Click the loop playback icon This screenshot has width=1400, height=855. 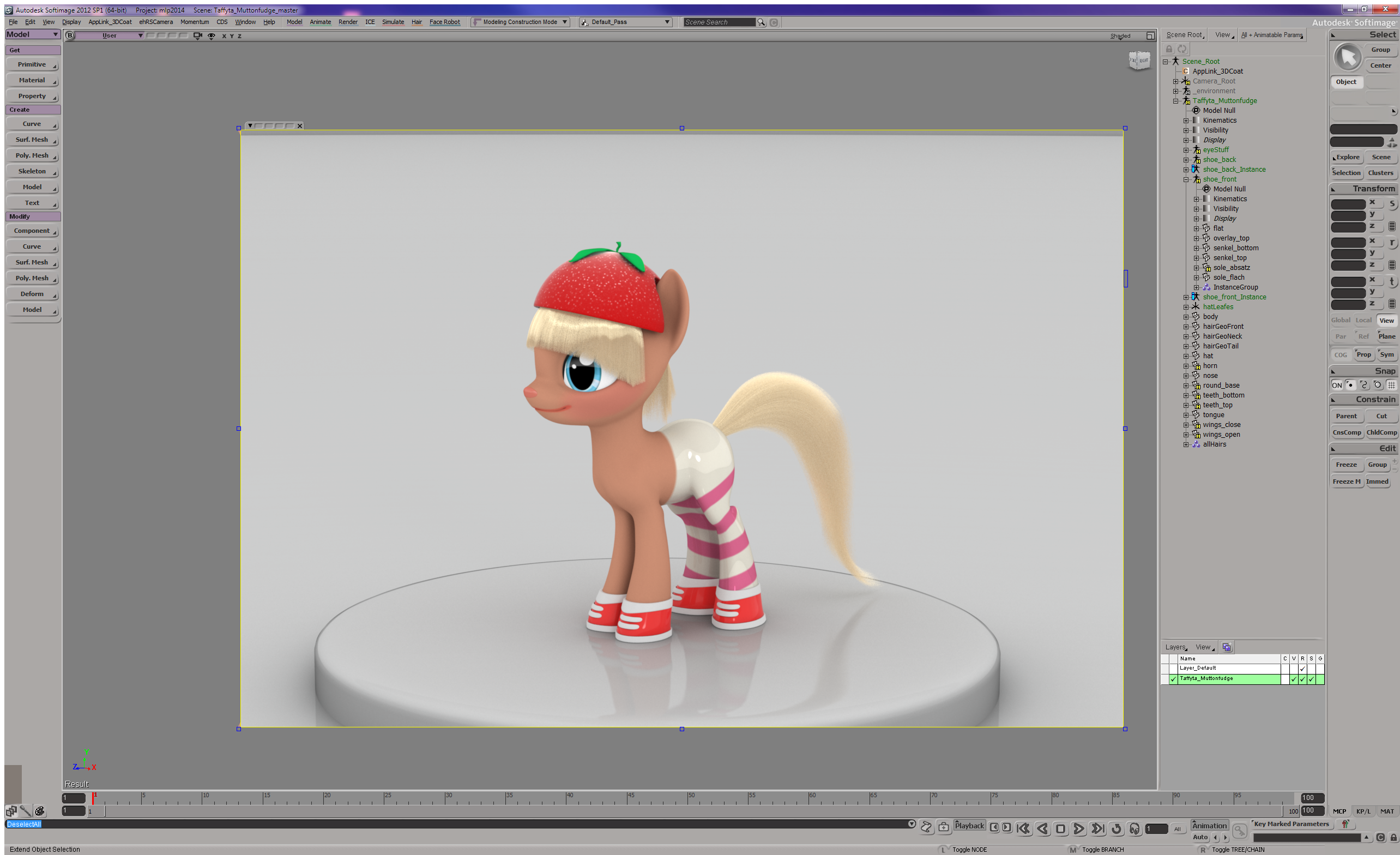[1117, 829]
